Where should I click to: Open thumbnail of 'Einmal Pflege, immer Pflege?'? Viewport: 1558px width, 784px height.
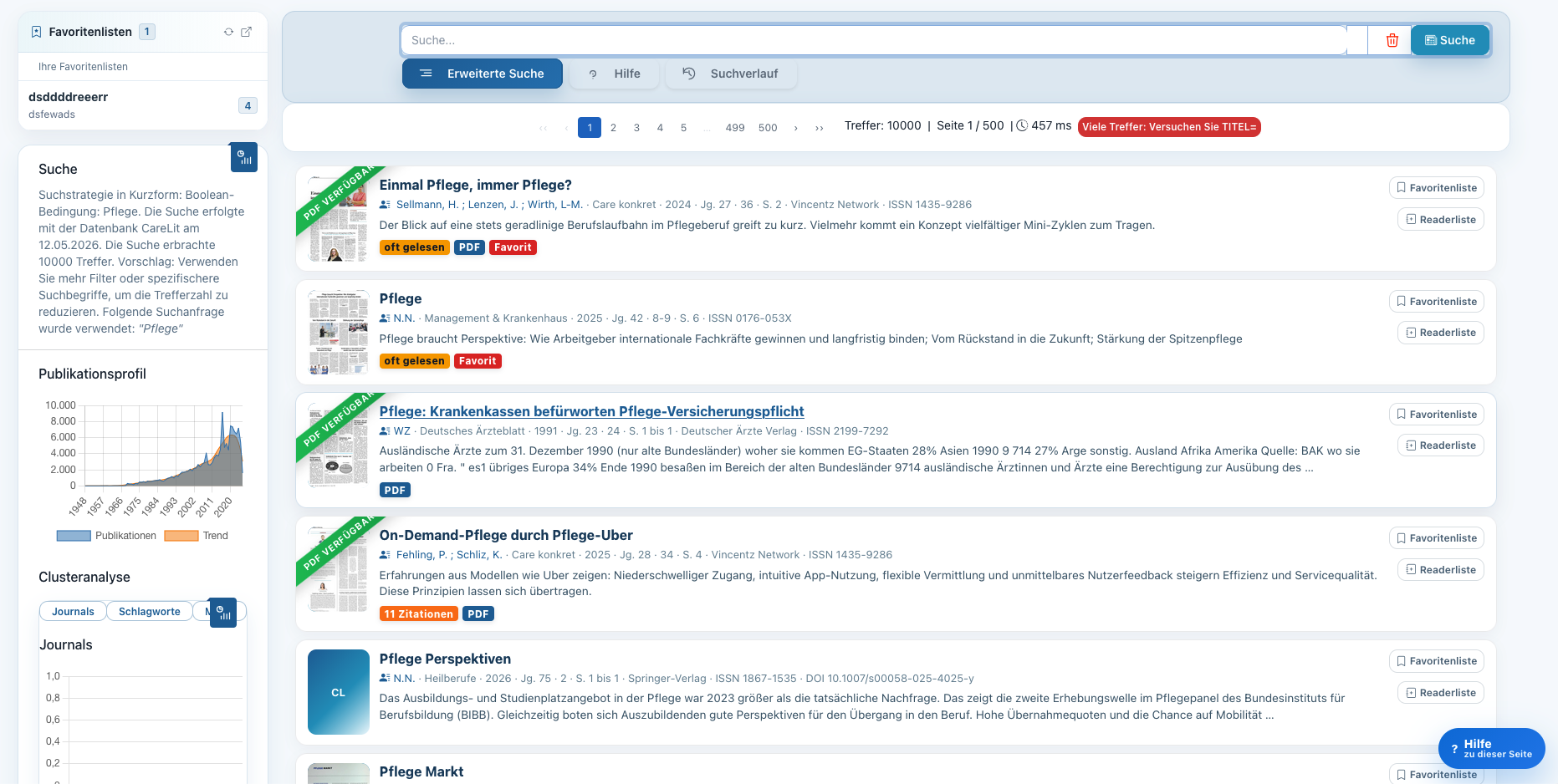click(338, 219)
